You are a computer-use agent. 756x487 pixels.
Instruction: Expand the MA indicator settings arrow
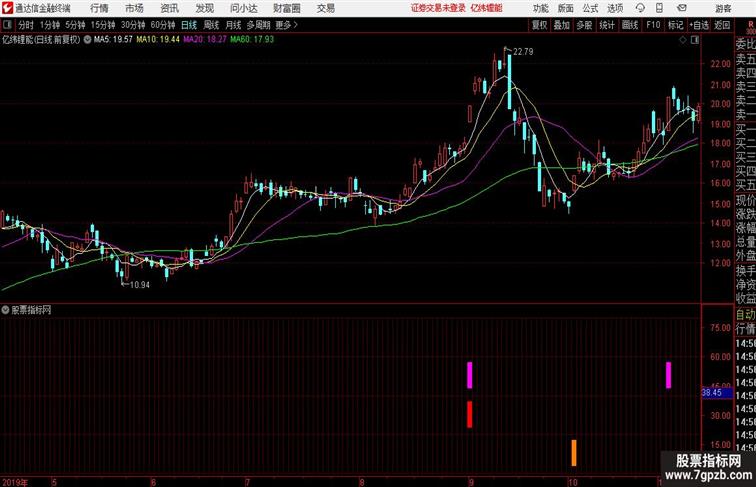point(87,40)
